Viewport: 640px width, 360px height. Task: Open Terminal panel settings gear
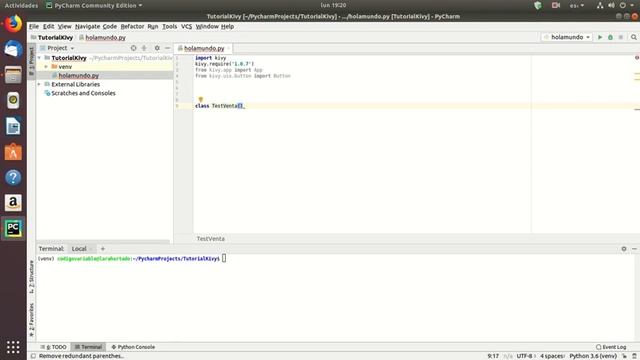tap(624, 249)
